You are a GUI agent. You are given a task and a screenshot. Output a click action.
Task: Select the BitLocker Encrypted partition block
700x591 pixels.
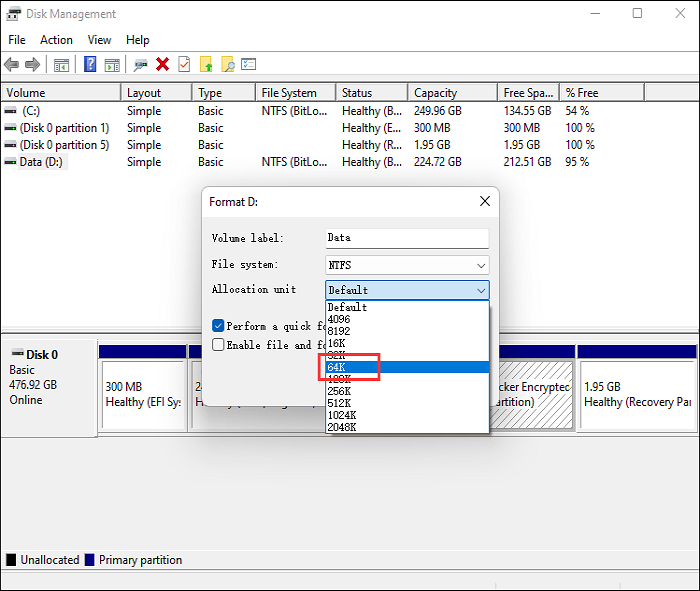click(x=531, y=395)
